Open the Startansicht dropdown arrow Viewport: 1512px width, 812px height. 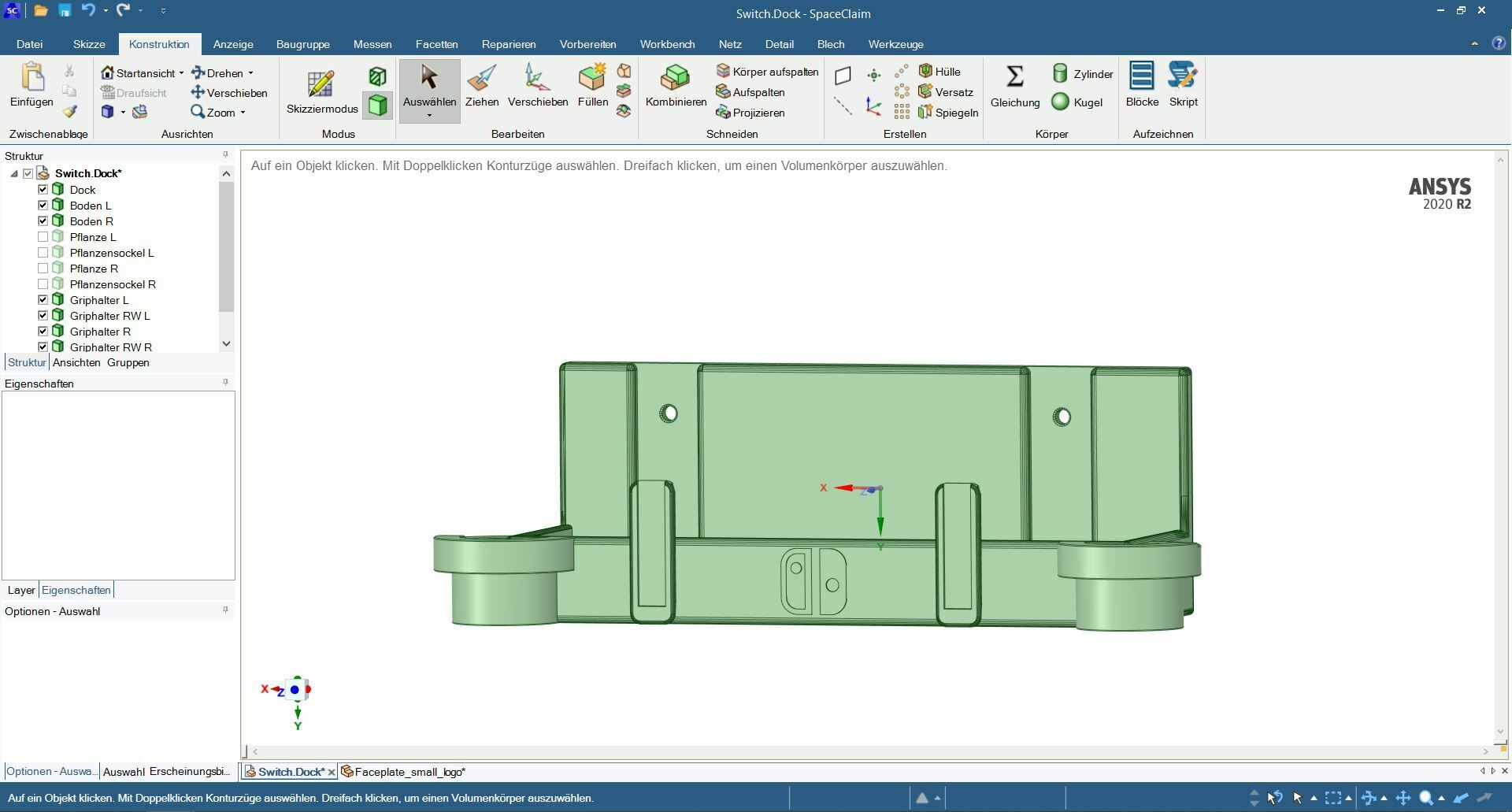coord(181,73)
